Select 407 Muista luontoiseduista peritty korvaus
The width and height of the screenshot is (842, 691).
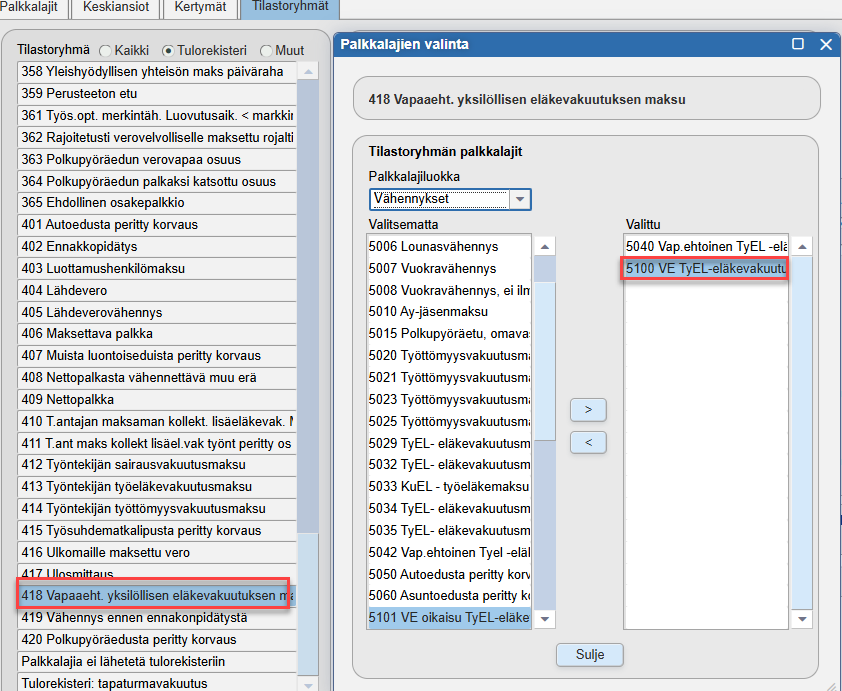coord(157,355)
